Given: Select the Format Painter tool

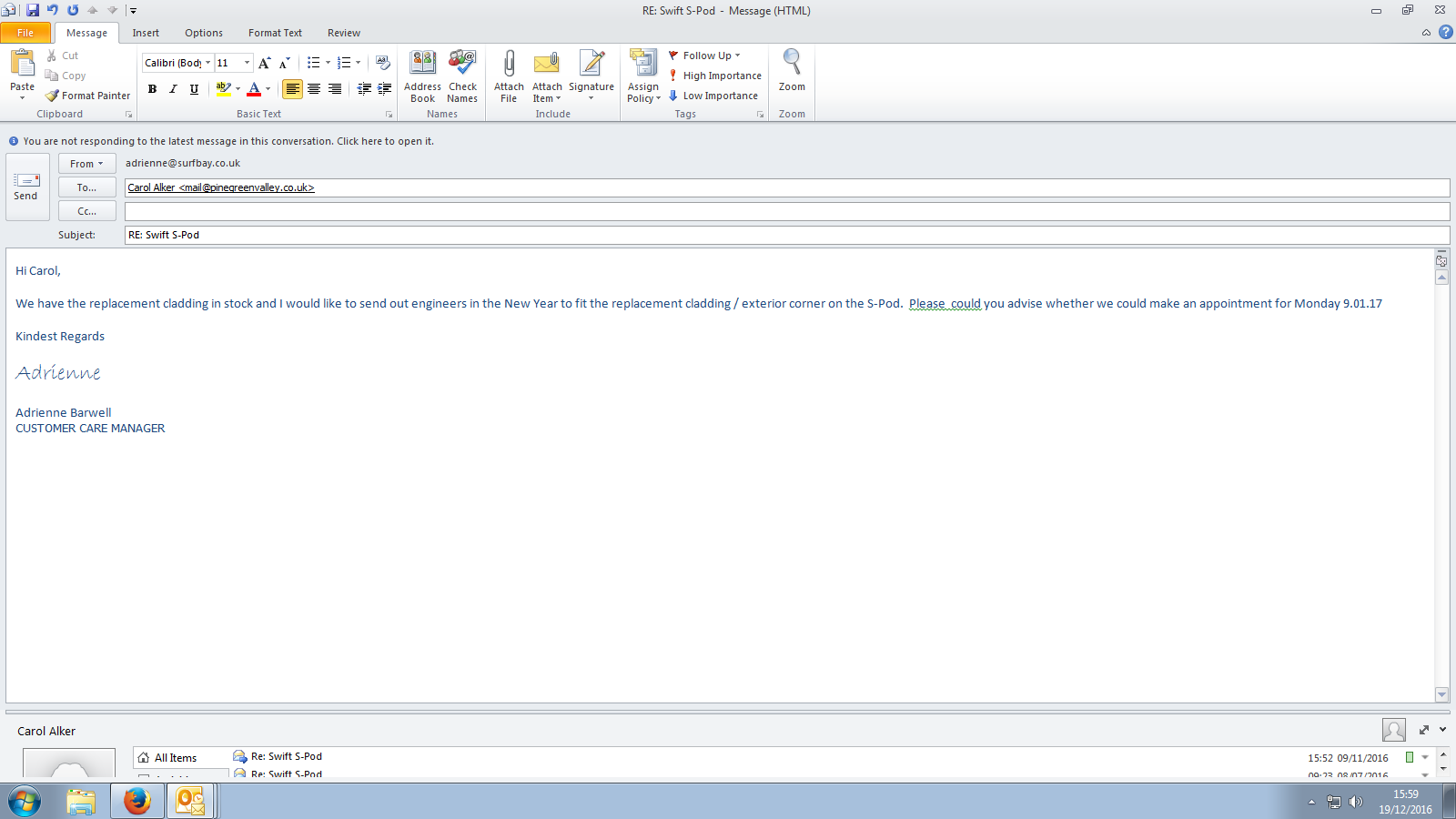Looking at the screenshot, I should pyautogui.click(x=88, y=96).
